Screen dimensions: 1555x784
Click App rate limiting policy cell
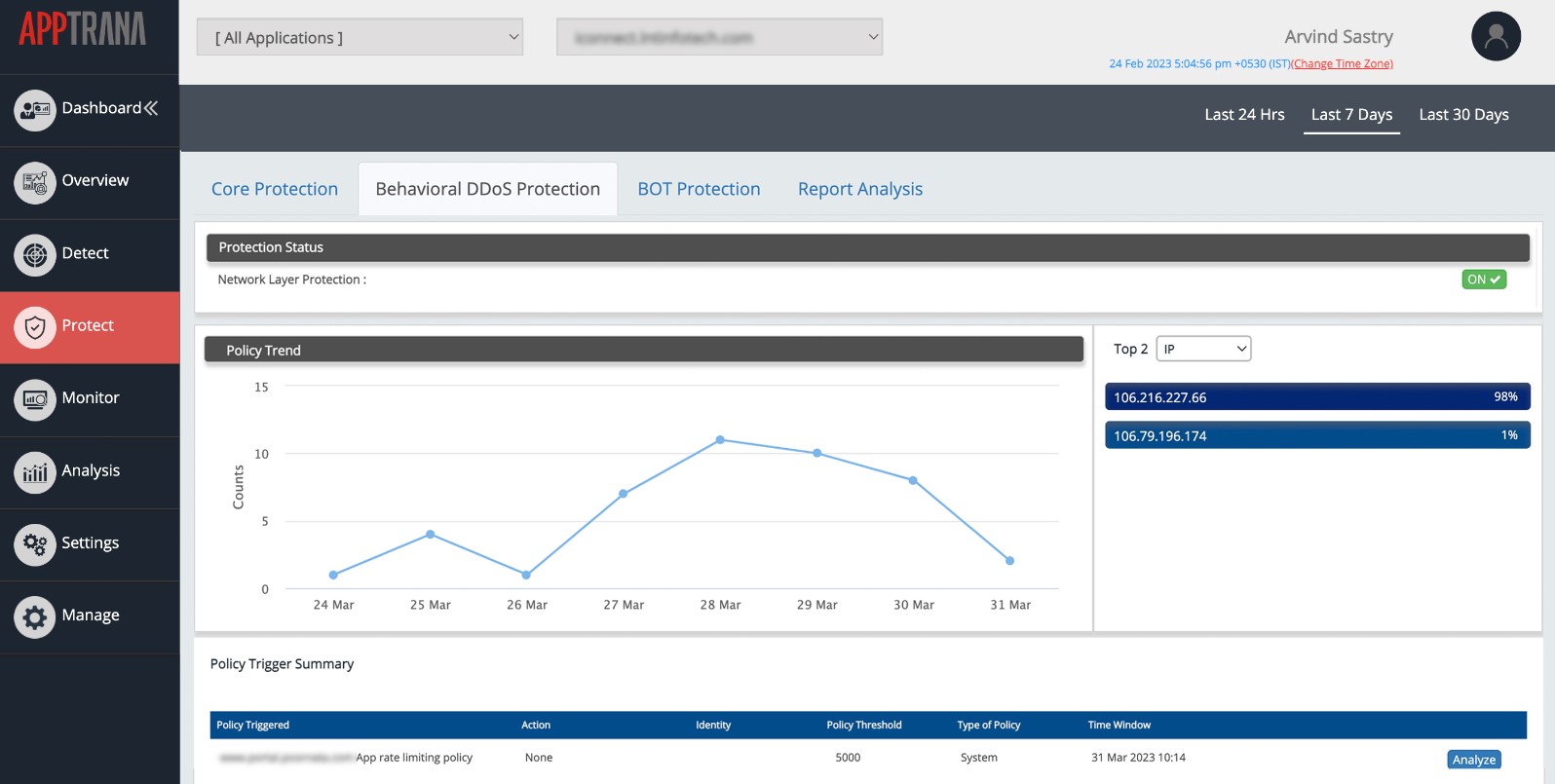414,758
